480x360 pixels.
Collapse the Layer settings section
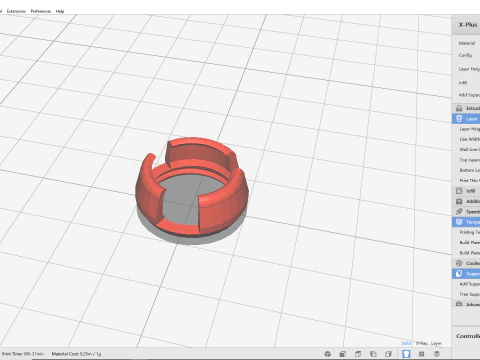466,119
